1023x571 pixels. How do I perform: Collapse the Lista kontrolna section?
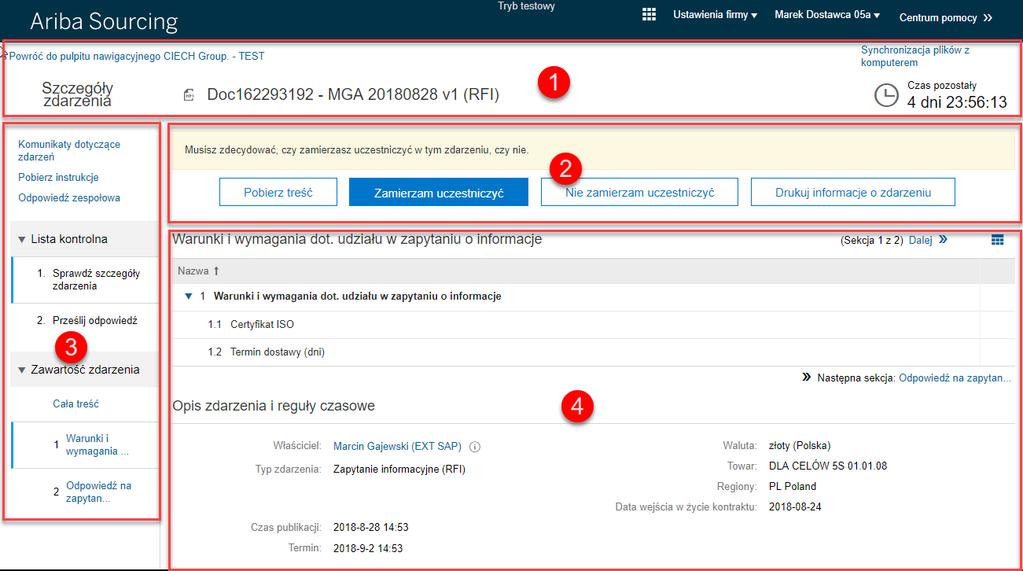click(22, 239)
